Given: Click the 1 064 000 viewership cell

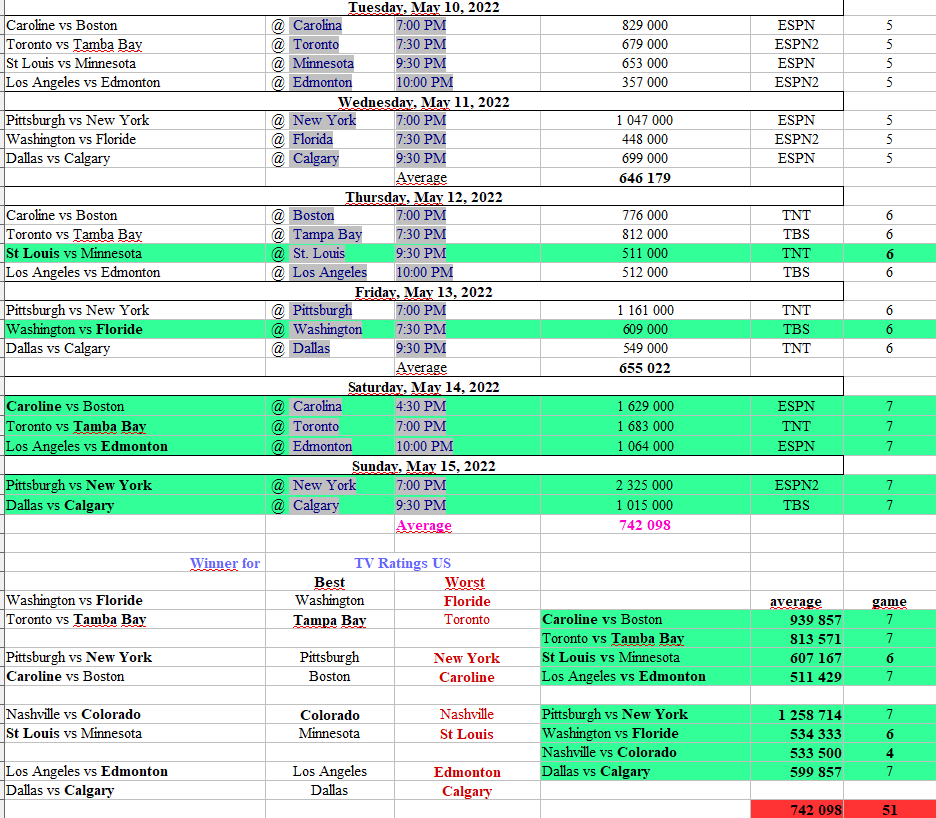Looking at the screenshot, I should [645, 446].
